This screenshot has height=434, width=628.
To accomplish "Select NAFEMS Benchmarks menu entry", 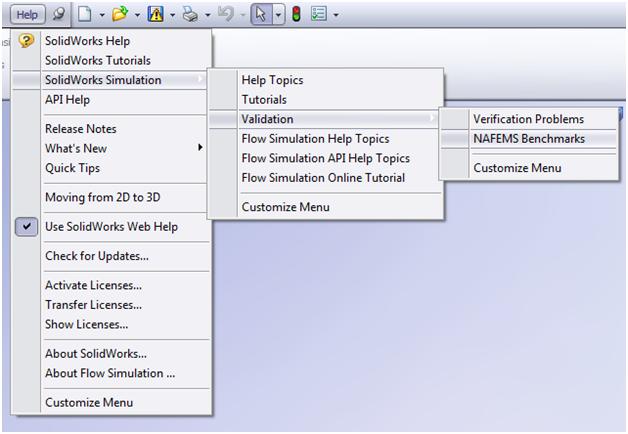I will 529,139.
